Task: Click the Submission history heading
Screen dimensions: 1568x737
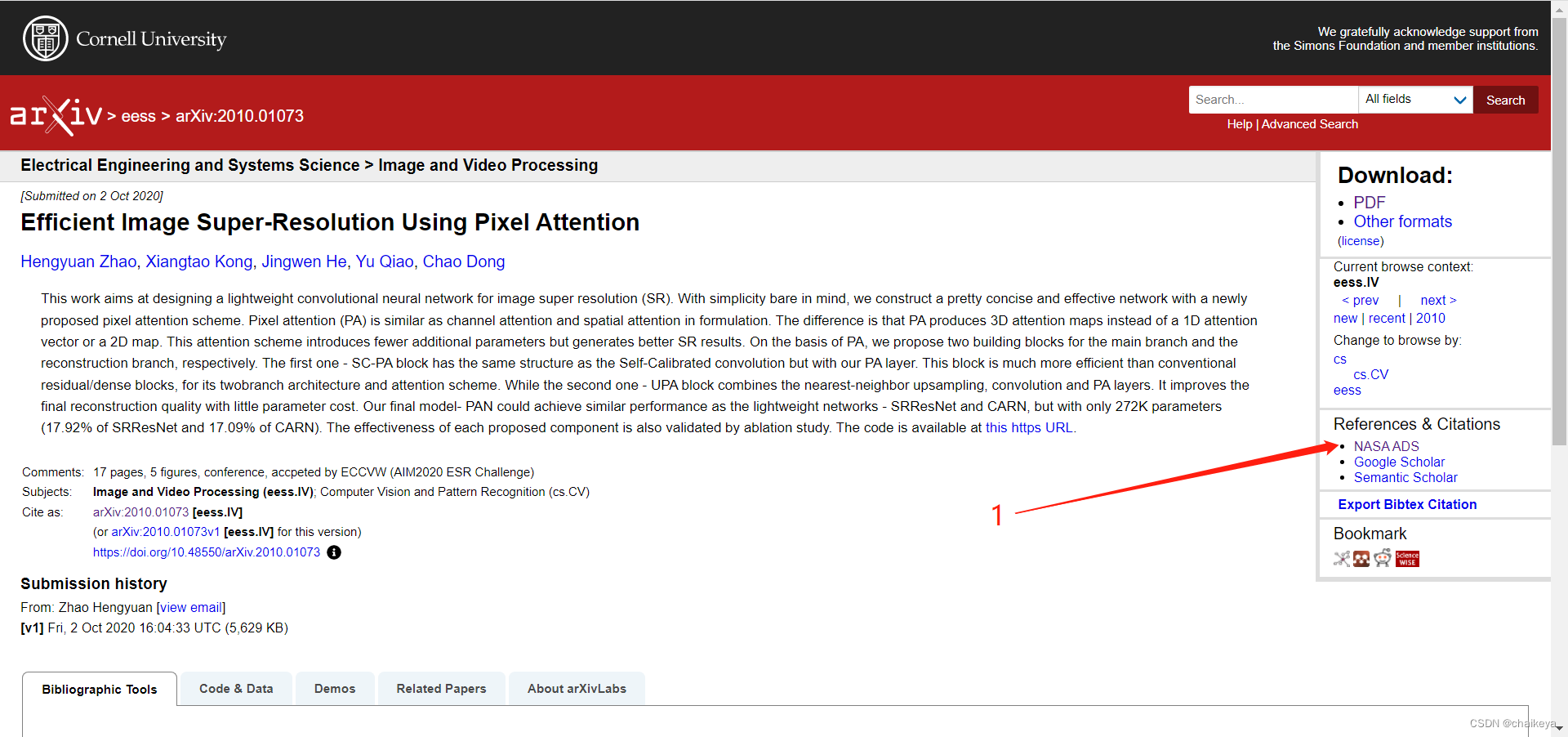Action: point(94,584)
